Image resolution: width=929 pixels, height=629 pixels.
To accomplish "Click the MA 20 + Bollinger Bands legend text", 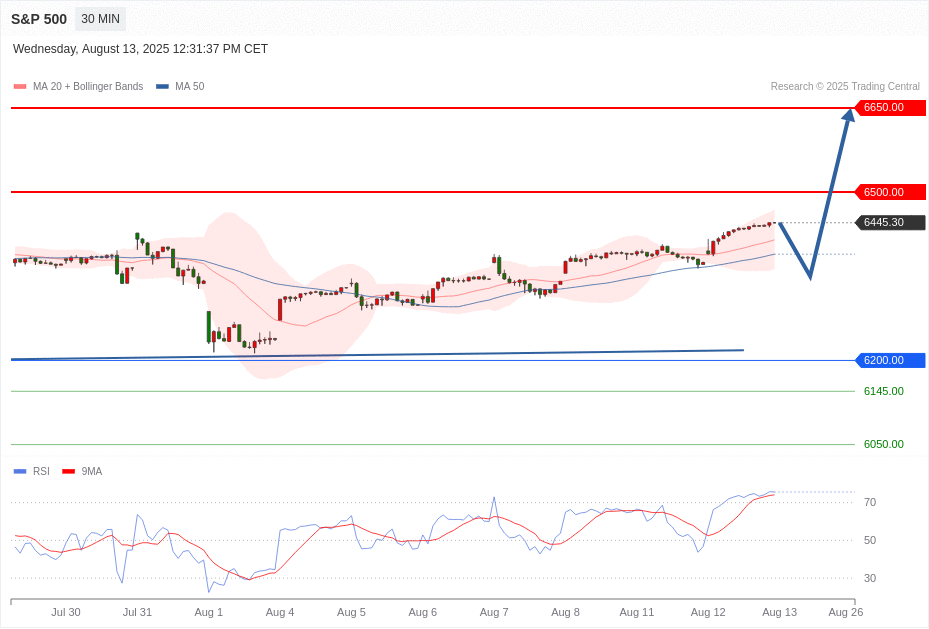I will [x=88, y=86].
